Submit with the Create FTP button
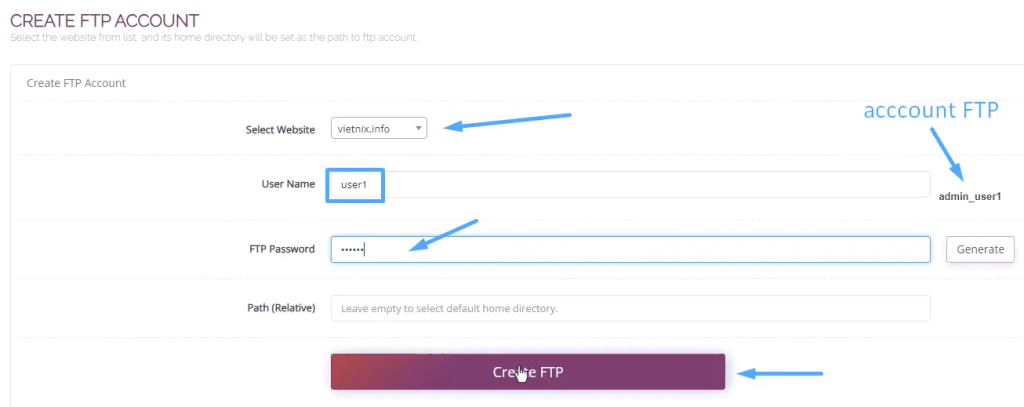Screen dimensions: 1024x407 pos(527,372)
